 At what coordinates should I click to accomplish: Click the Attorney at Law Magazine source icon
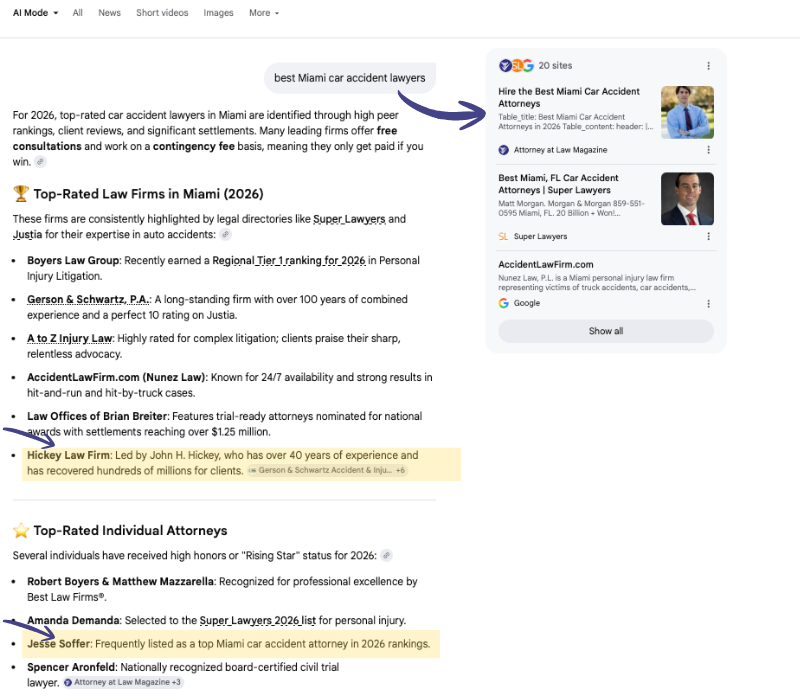(504, 150)
